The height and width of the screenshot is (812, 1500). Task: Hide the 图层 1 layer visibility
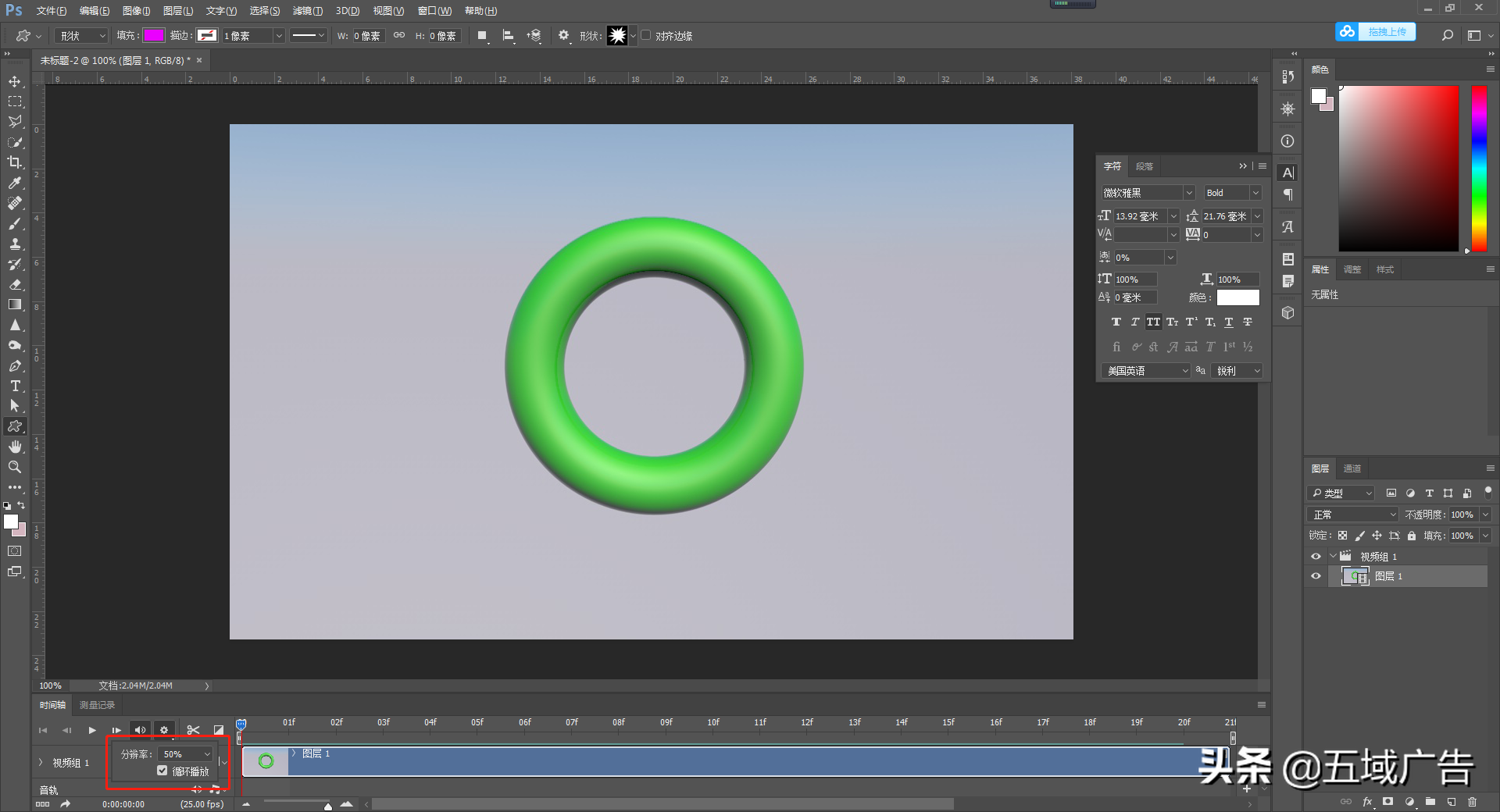tap(1316, 576)
